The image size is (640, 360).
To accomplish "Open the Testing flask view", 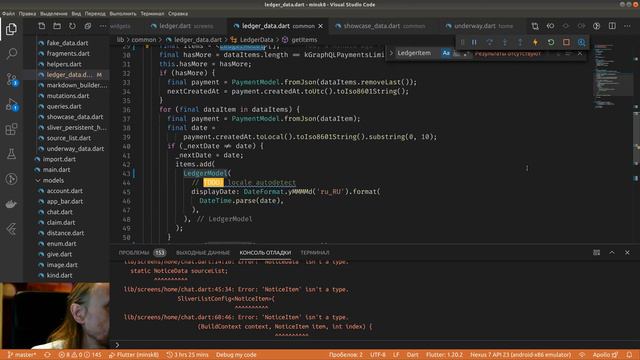I will pos(11,154).
